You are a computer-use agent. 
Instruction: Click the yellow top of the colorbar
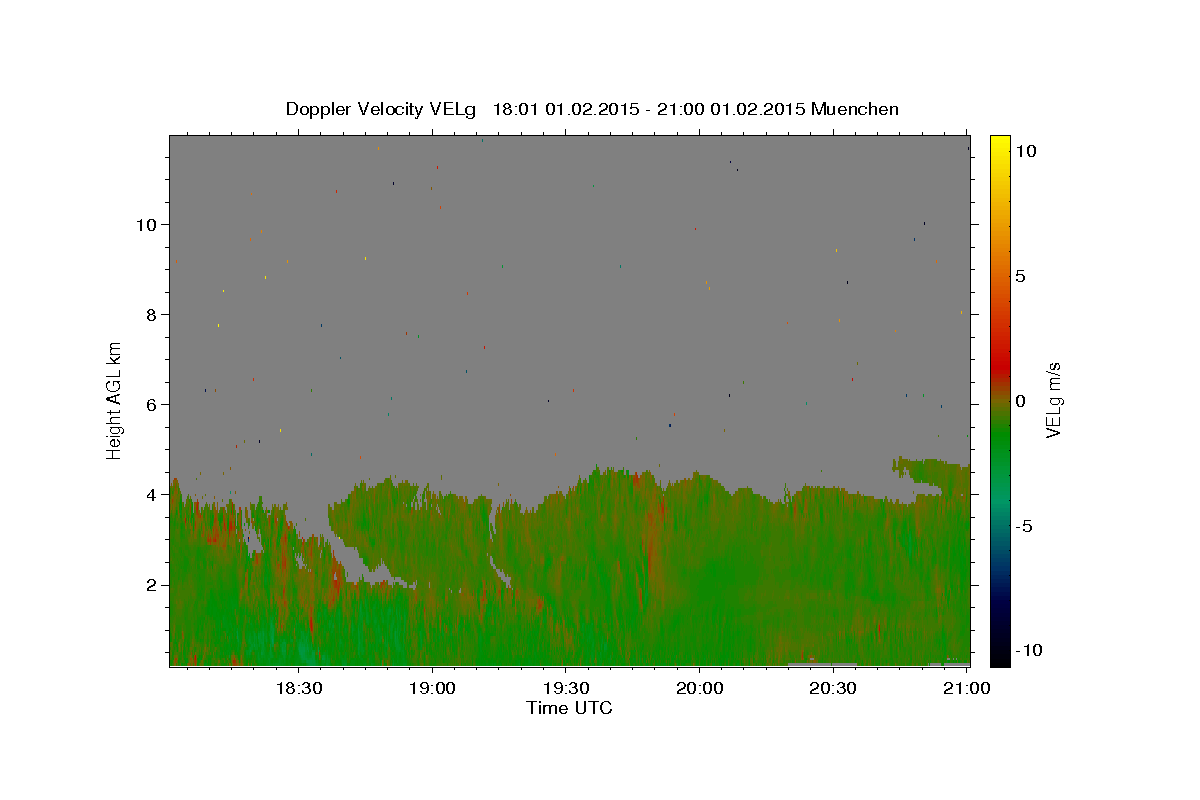point(999,145)
